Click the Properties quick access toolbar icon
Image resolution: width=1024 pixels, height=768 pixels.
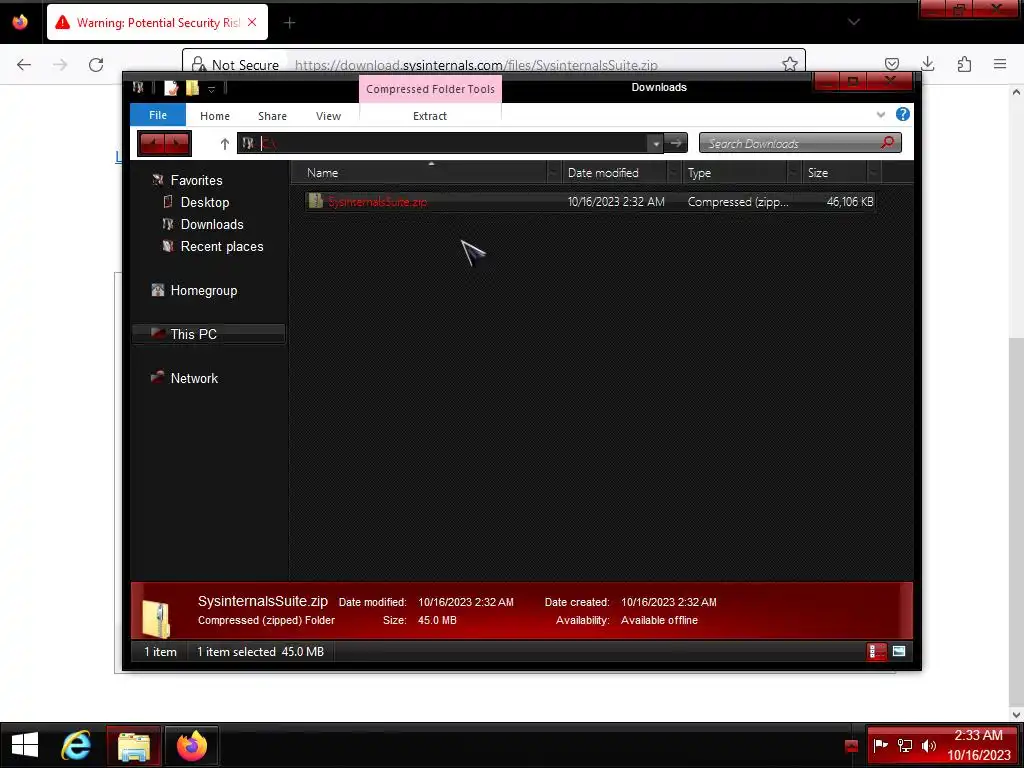click(170, 88)
